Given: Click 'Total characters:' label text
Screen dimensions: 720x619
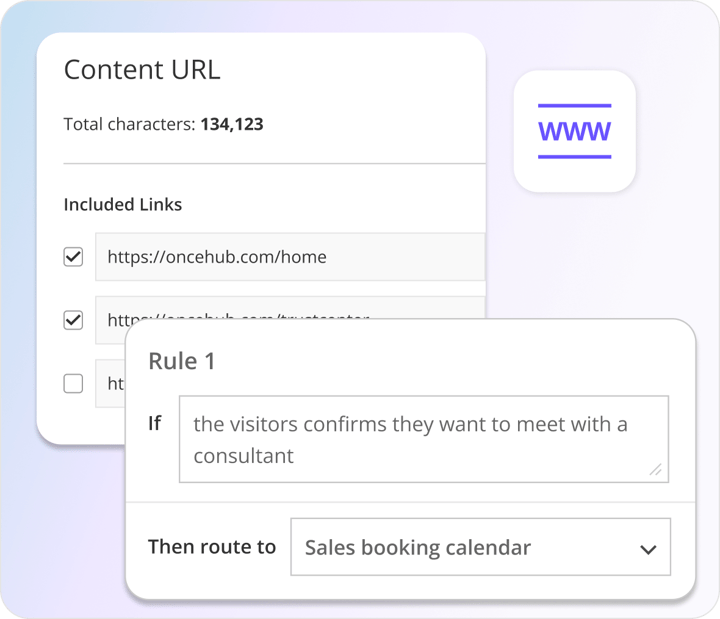Looking at the screenshot, I should 129,125.
